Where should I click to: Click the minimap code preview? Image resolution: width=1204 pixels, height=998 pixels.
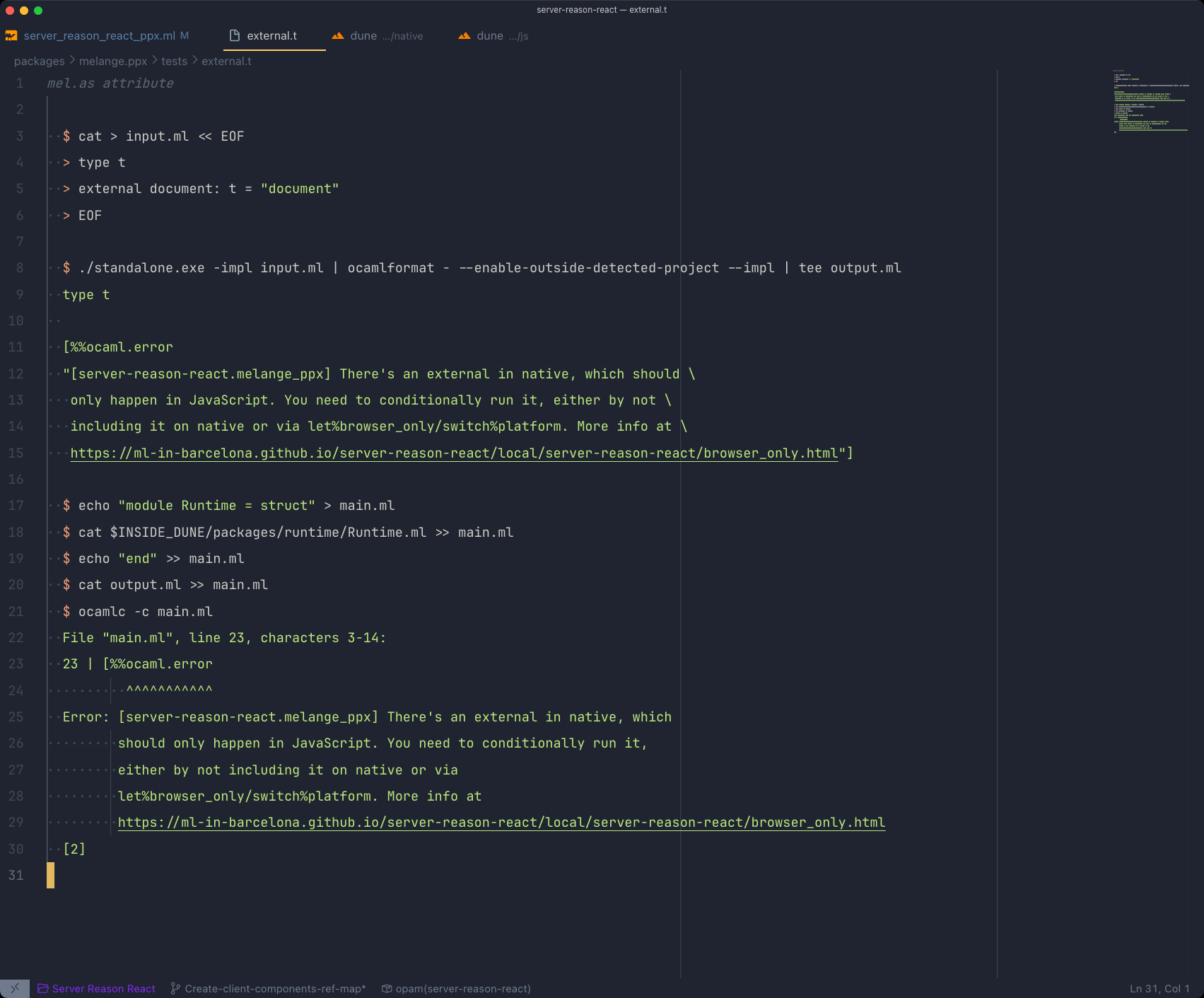coord(1150,101)
